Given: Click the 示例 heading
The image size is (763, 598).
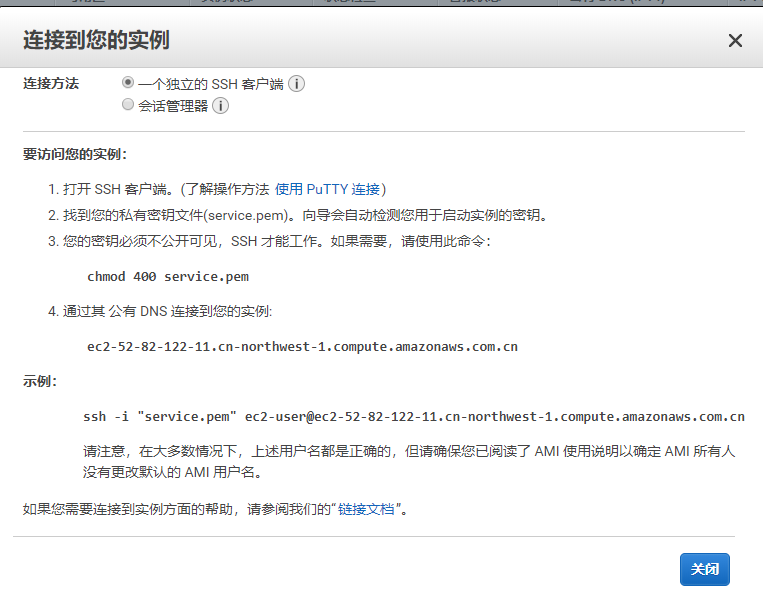Looking at the screenshot, I should coord(40,381).
